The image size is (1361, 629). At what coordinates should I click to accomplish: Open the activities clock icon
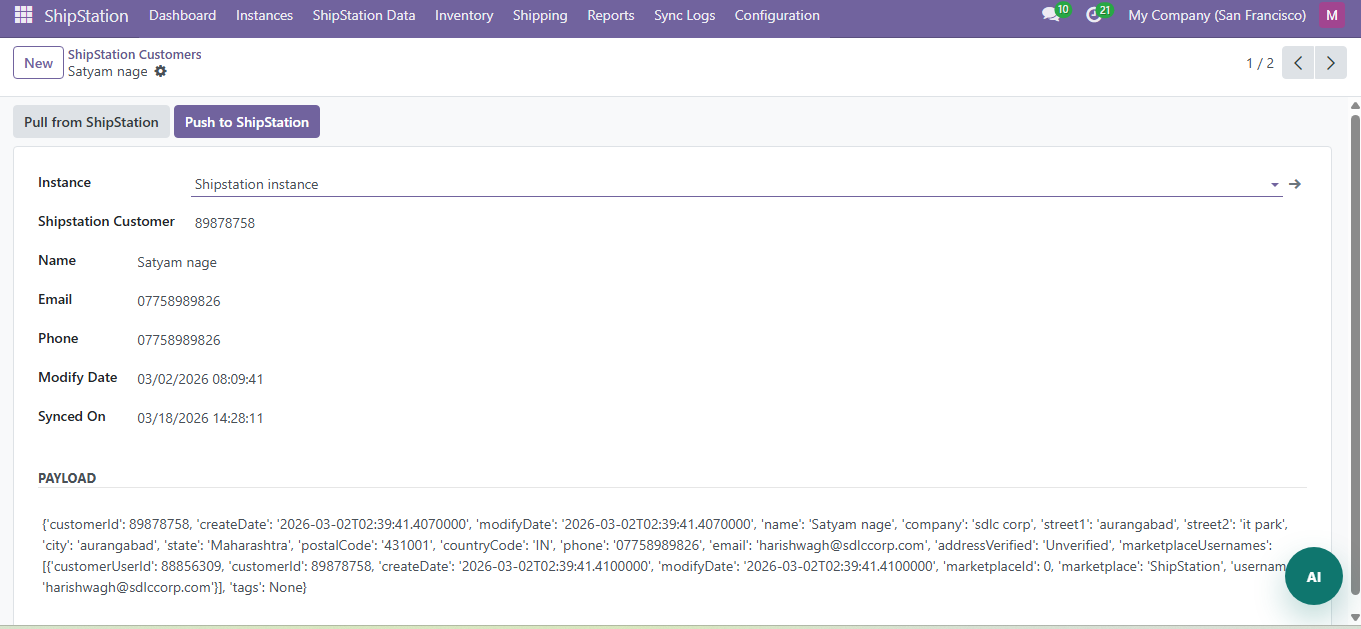pos(1093,15)
